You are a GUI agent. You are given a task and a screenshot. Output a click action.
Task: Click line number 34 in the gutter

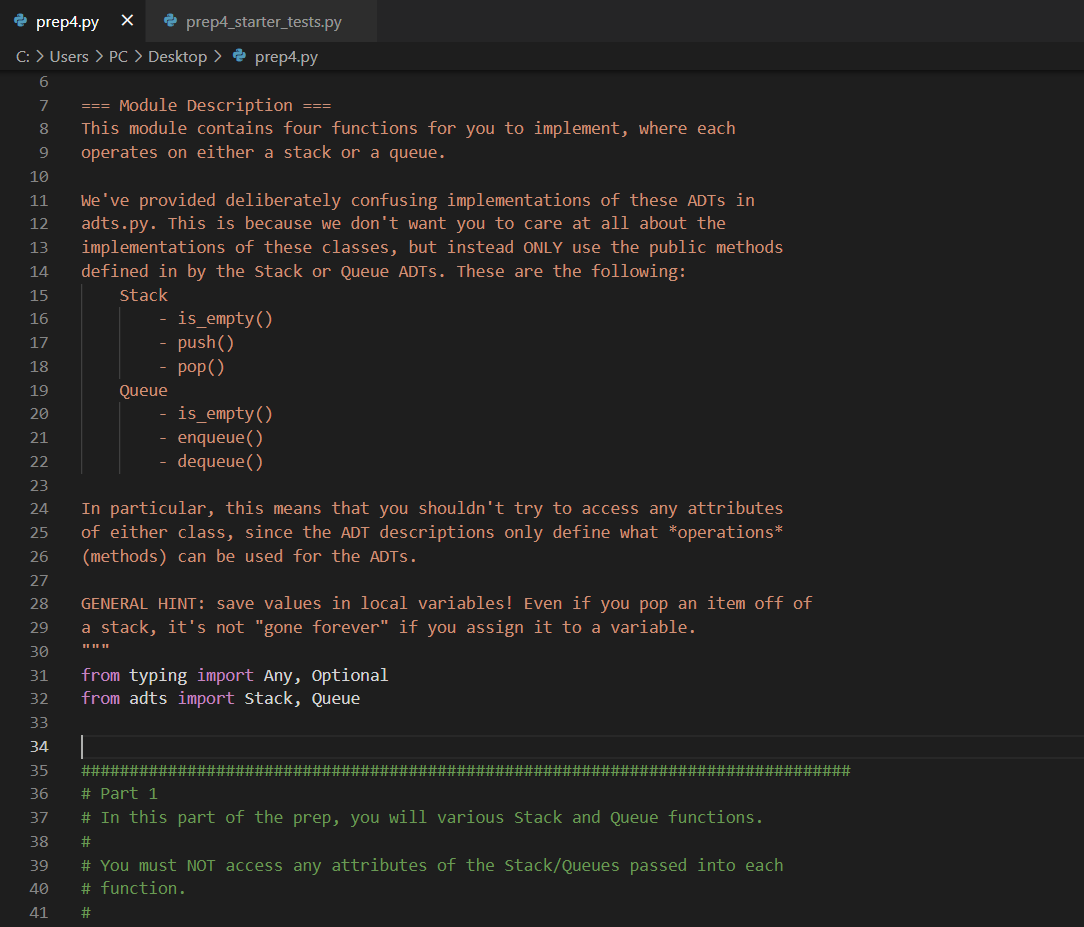tap(39, 747)
